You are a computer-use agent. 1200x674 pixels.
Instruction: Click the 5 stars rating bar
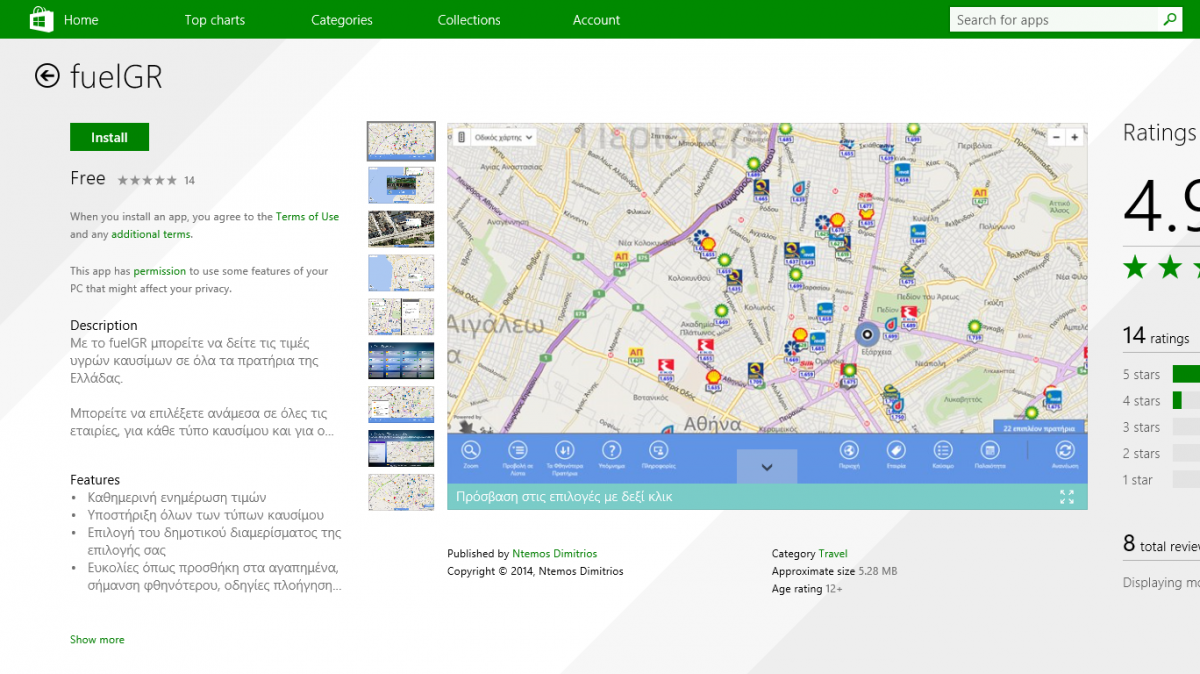tap(1186, 374)
